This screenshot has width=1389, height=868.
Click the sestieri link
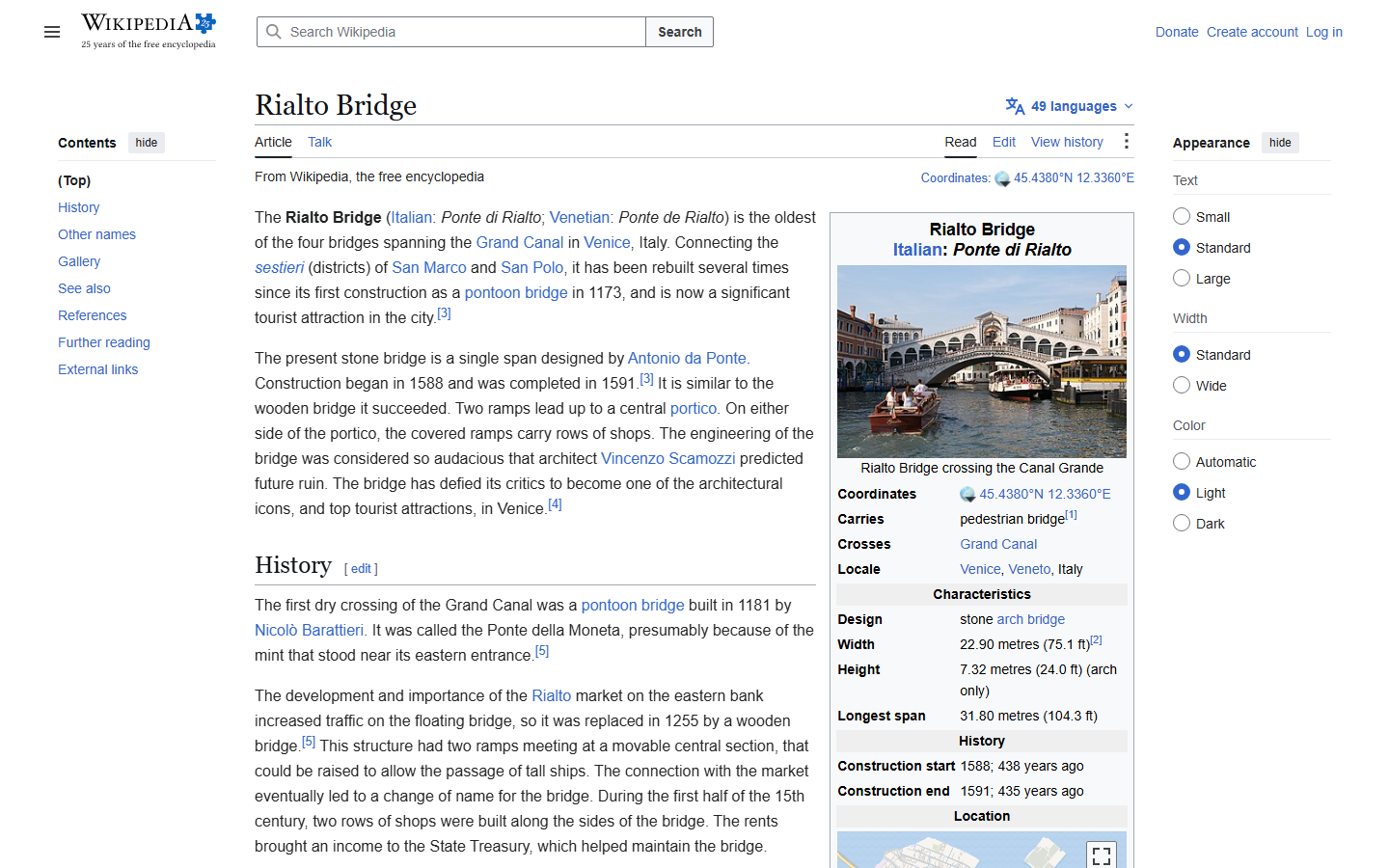(279, 267)
